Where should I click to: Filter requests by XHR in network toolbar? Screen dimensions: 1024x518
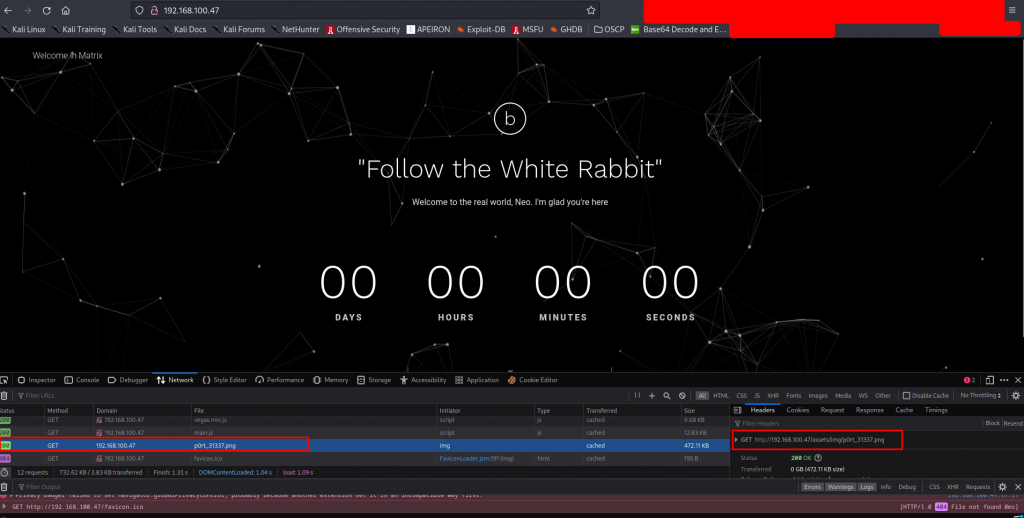(x=773, y=395)
